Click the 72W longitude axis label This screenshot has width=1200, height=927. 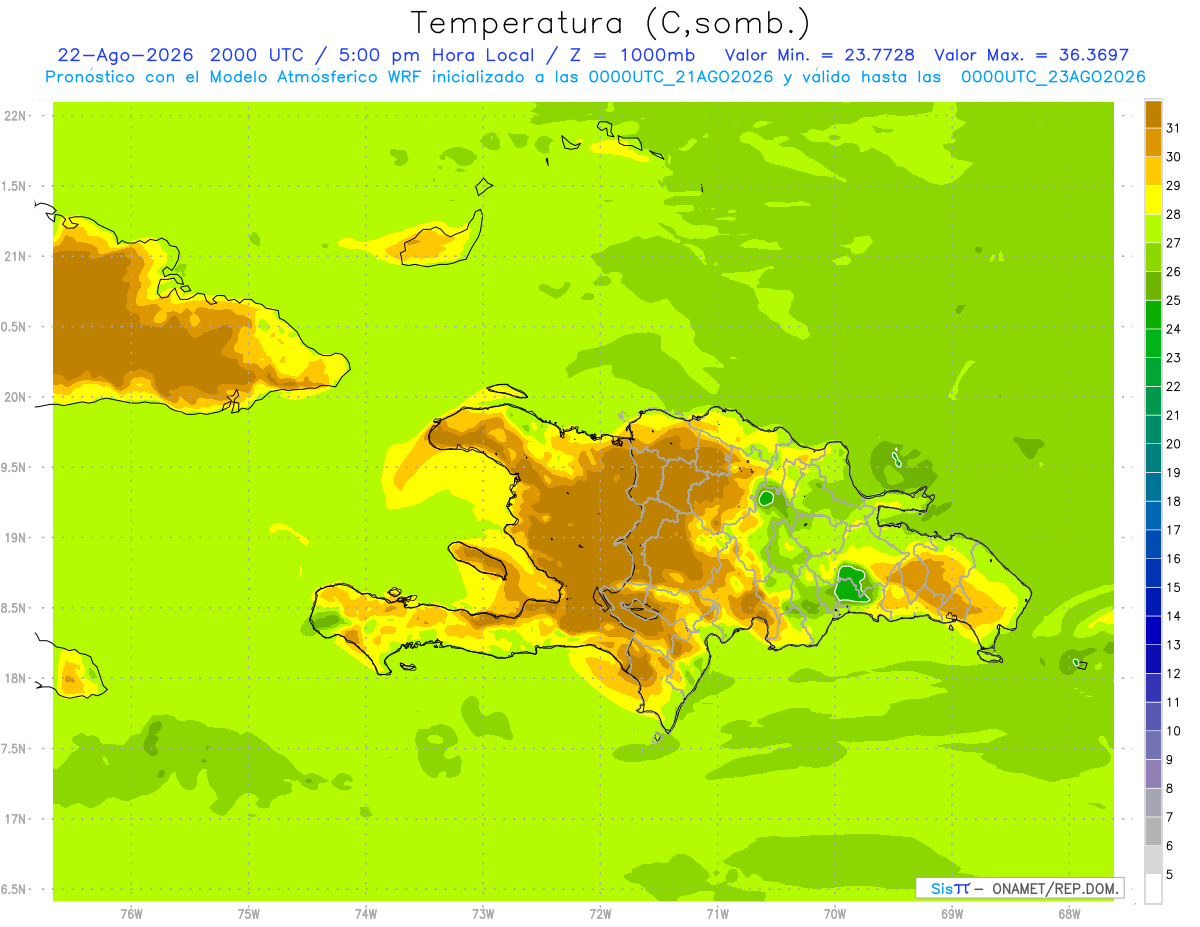pos(600,913)
